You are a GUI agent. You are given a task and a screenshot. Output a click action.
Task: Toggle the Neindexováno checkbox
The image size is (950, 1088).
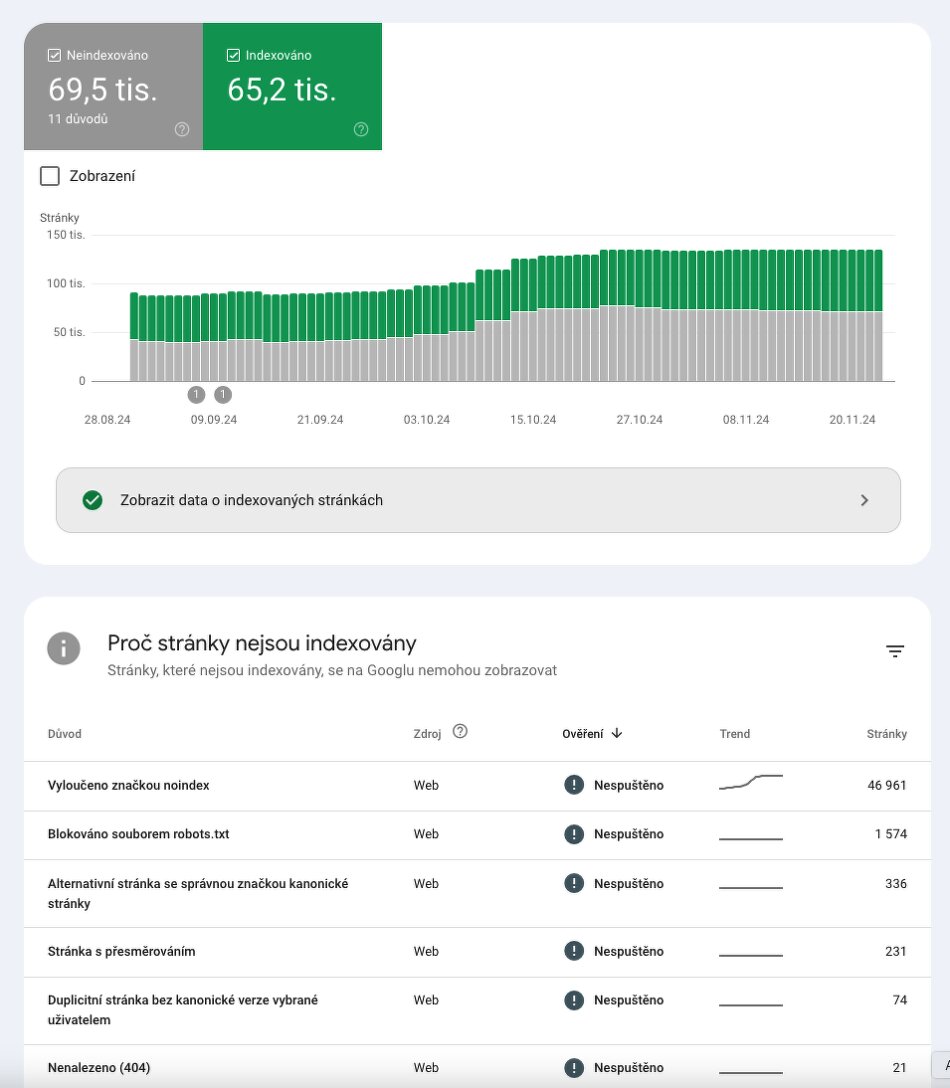point(55,56)
